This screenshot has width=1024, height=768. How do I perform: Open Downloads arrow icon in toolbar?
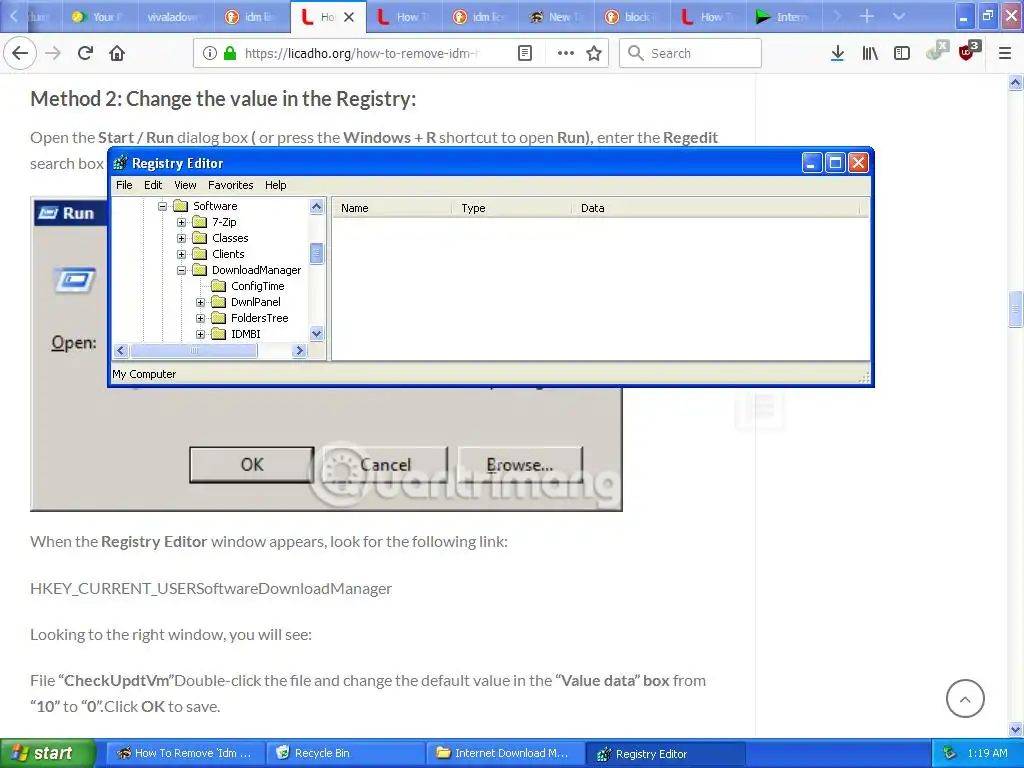point(837,53)
